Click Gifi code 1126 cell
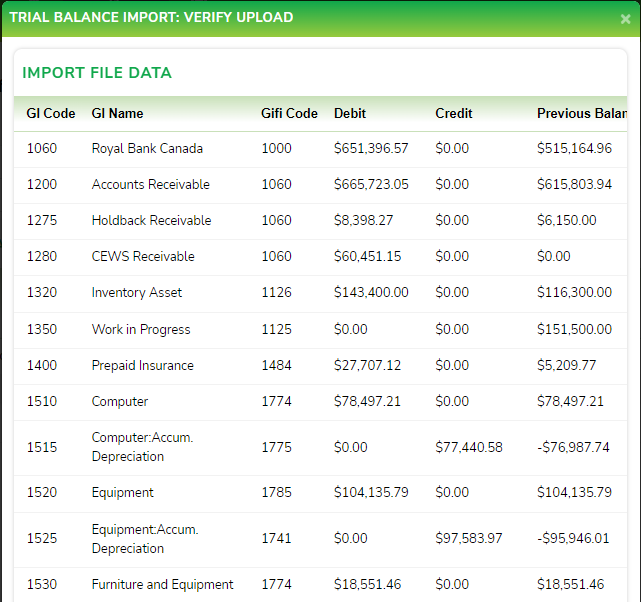641x602 pixels. click(276, 292)
